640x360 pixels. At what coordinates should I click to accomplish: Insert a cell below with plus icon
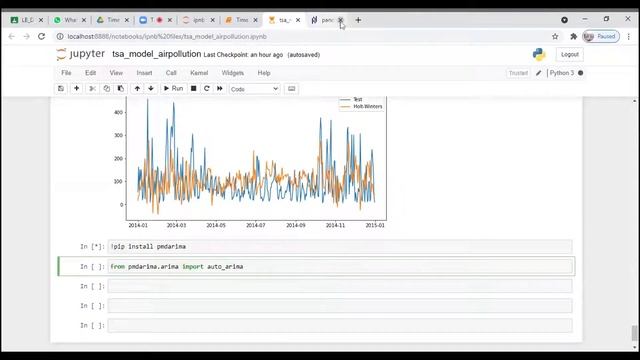pyautogui.click(x=76, y=89)
